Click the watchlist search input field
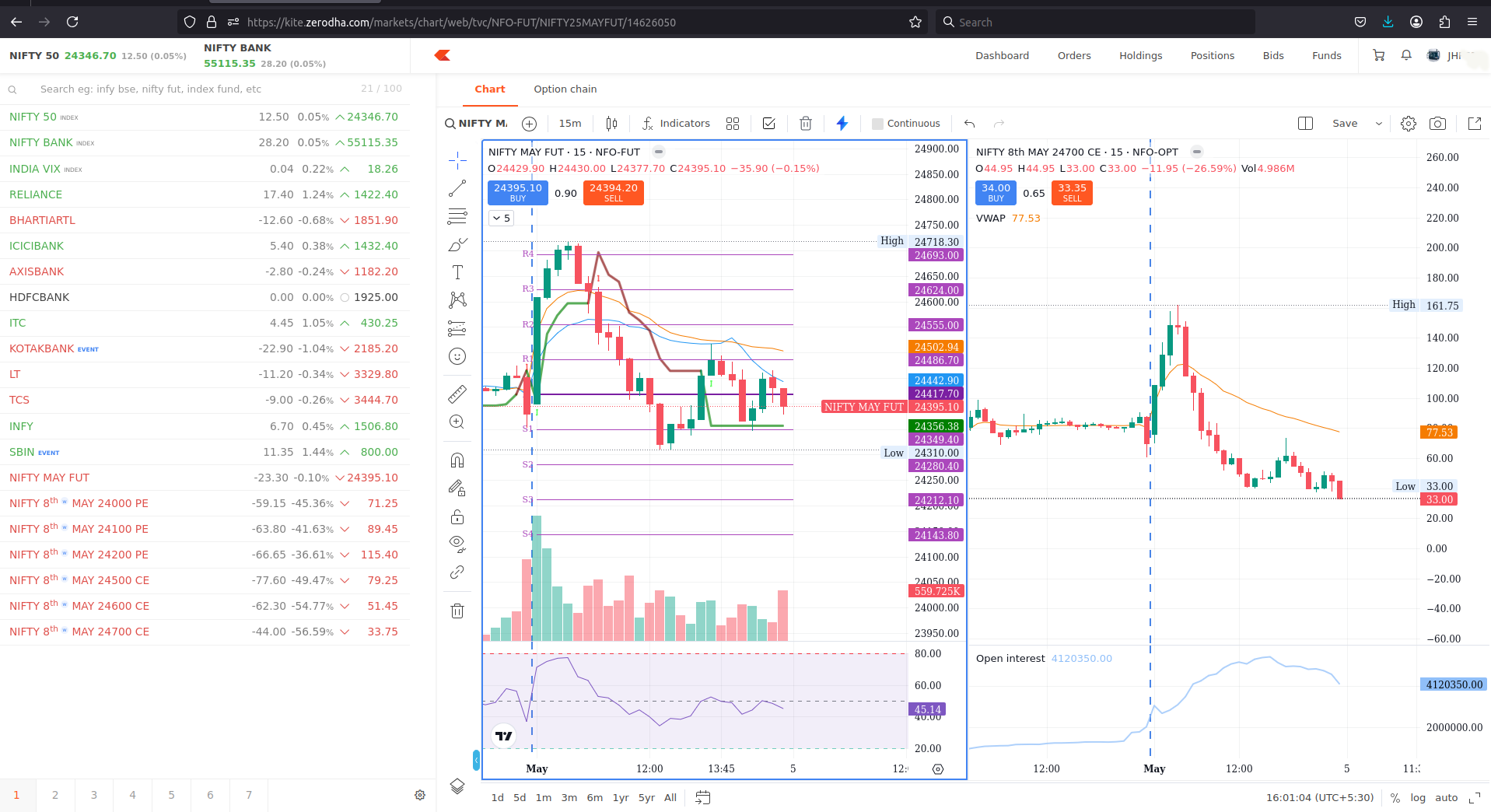 pyautogui.click(x=194, y=89)
